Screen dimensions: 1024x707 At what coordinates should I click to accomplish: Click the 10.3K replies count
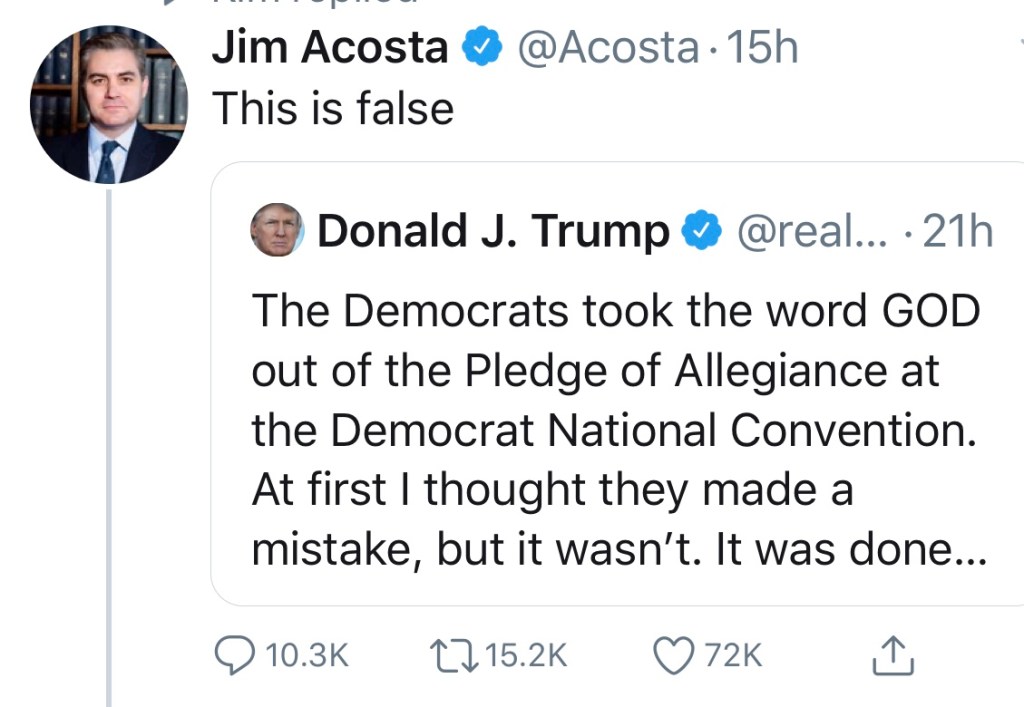click(x=307, y=655)
